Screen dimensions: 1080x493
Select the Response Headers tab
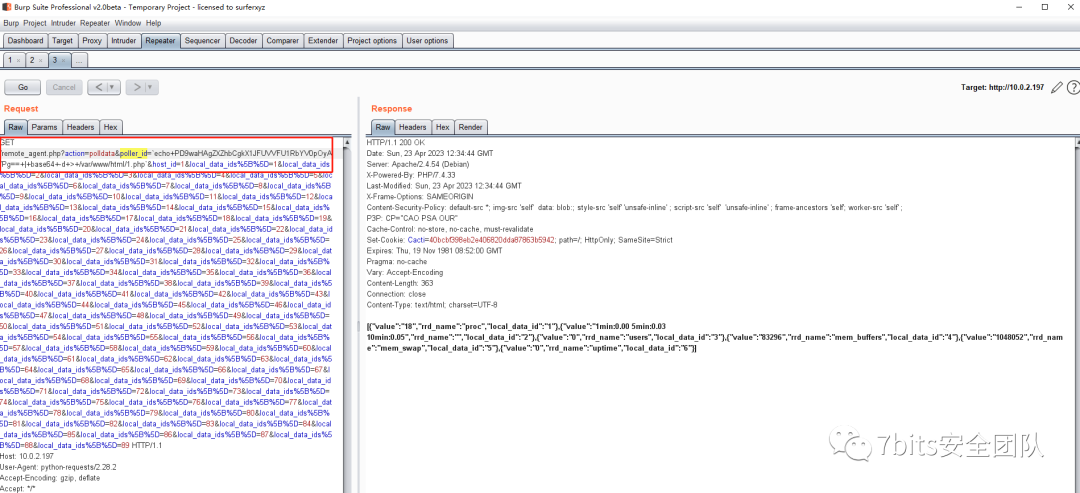click(x=413, y=127)
